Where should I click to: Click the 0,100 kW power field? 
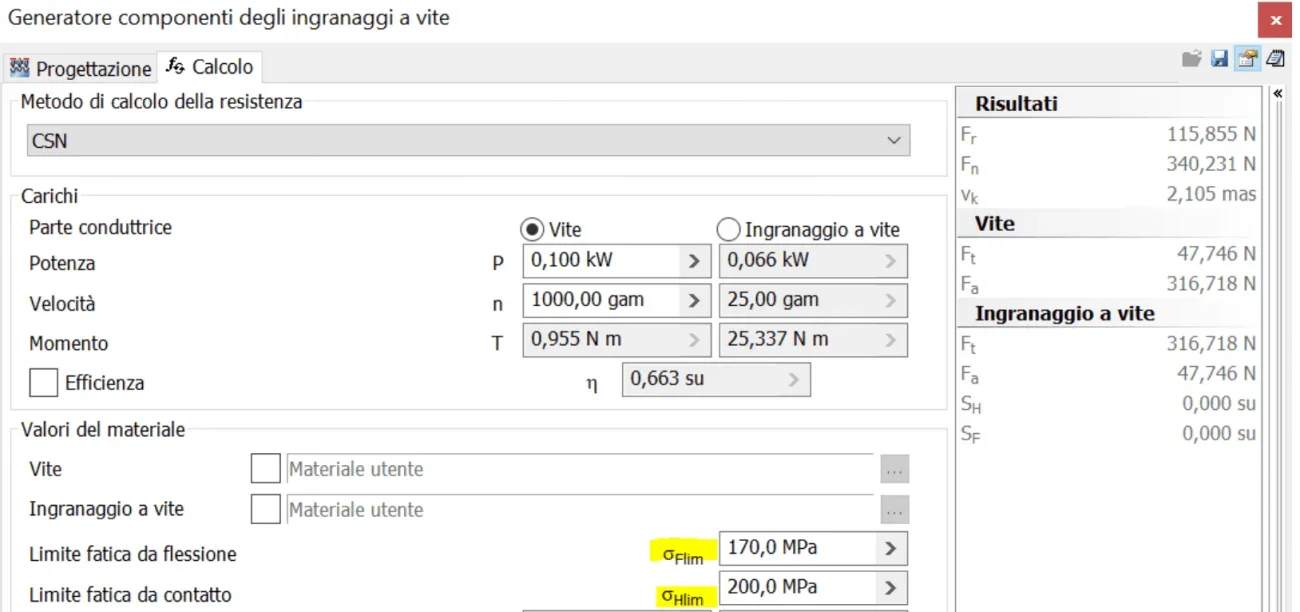click(601, 261)
